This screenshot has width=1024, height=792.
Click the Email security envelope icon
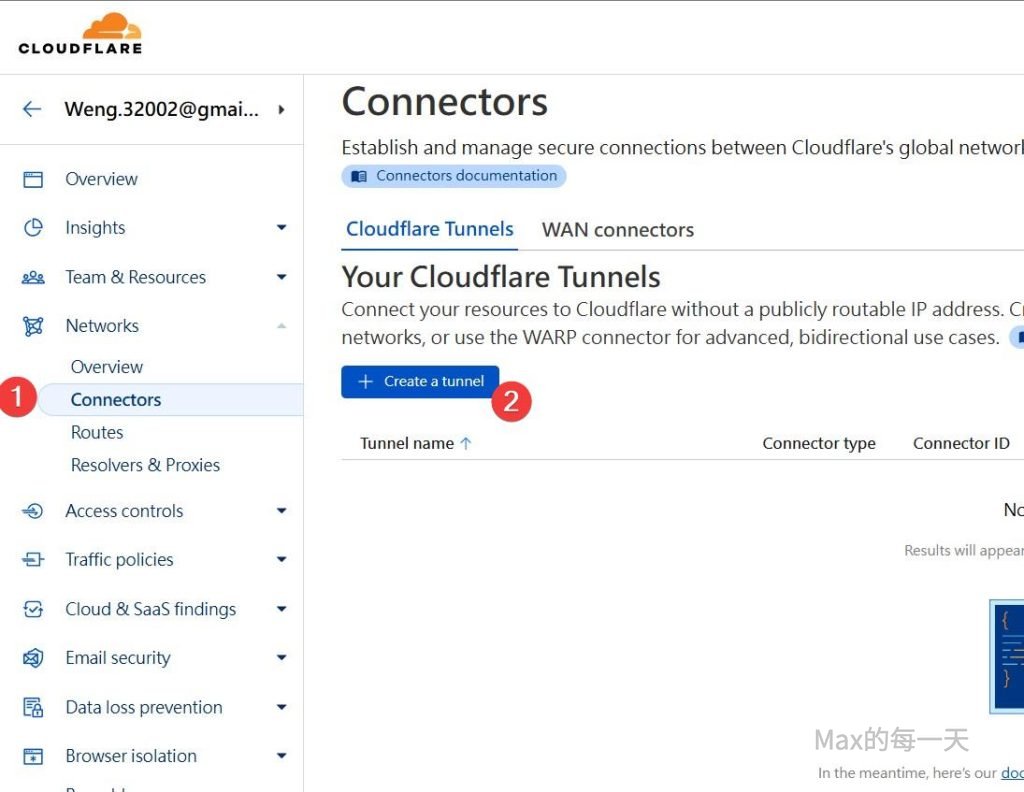pyautogui.click(x=33, y=658)
